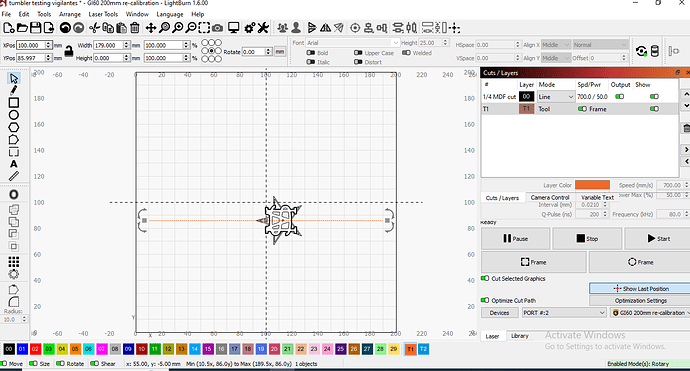The height and width of the screenshot is (371, 690).
Task: Select the Text tool A icon
Action: (x=14, y=164)
